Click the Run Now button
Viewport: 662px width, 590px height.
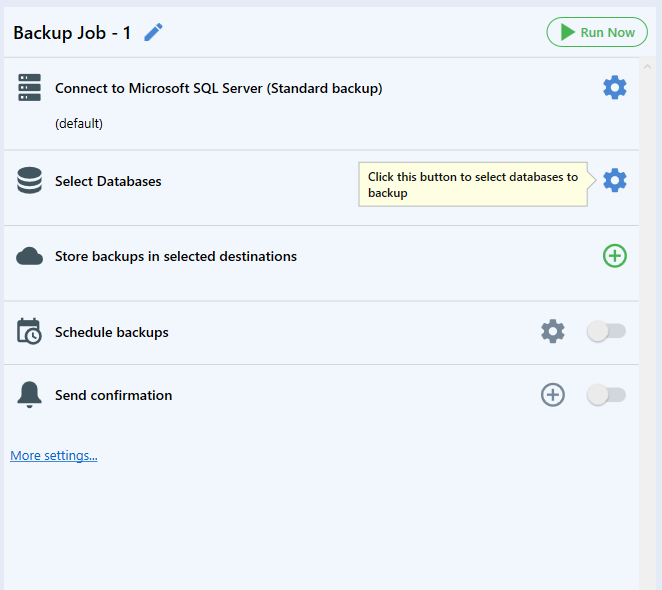(x=597, y=32)
